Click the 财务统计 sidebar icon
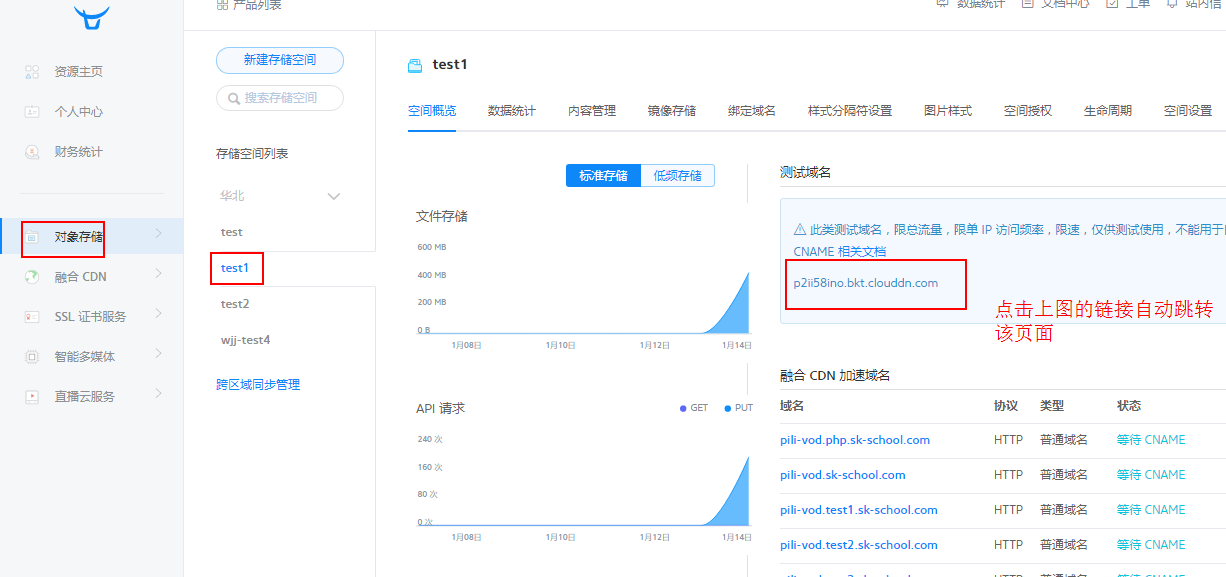This screenshot has height=577, width=1226. tap(32, 152)
